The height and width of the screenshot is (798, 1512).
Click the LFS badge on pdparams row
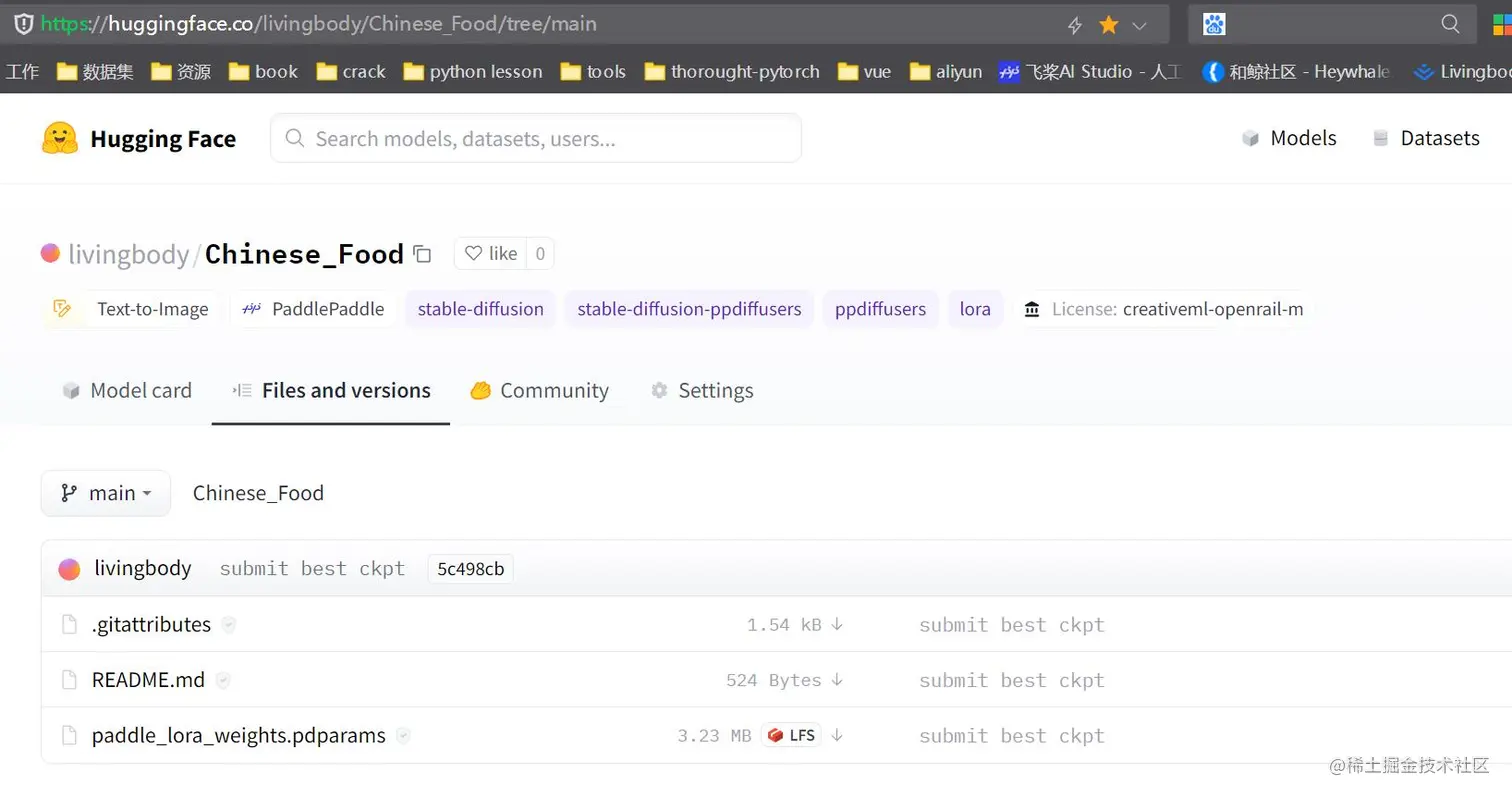(791, 736)
